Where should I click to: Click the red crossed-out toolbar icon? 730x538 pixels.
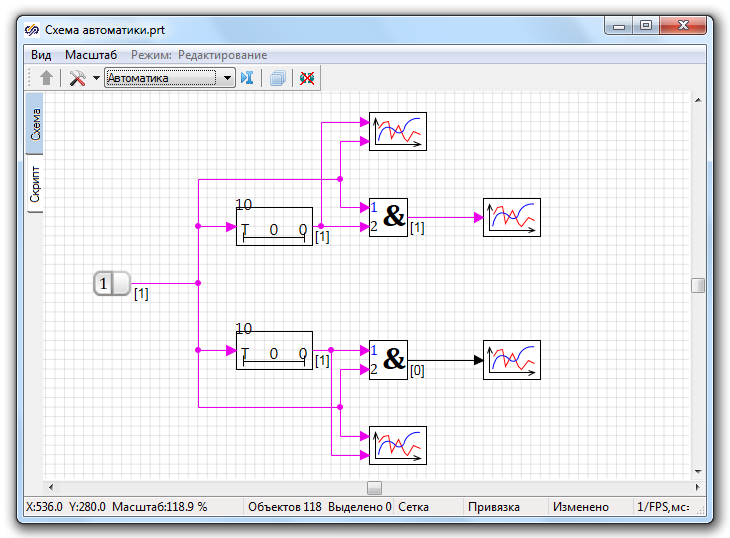pos(307,78)
